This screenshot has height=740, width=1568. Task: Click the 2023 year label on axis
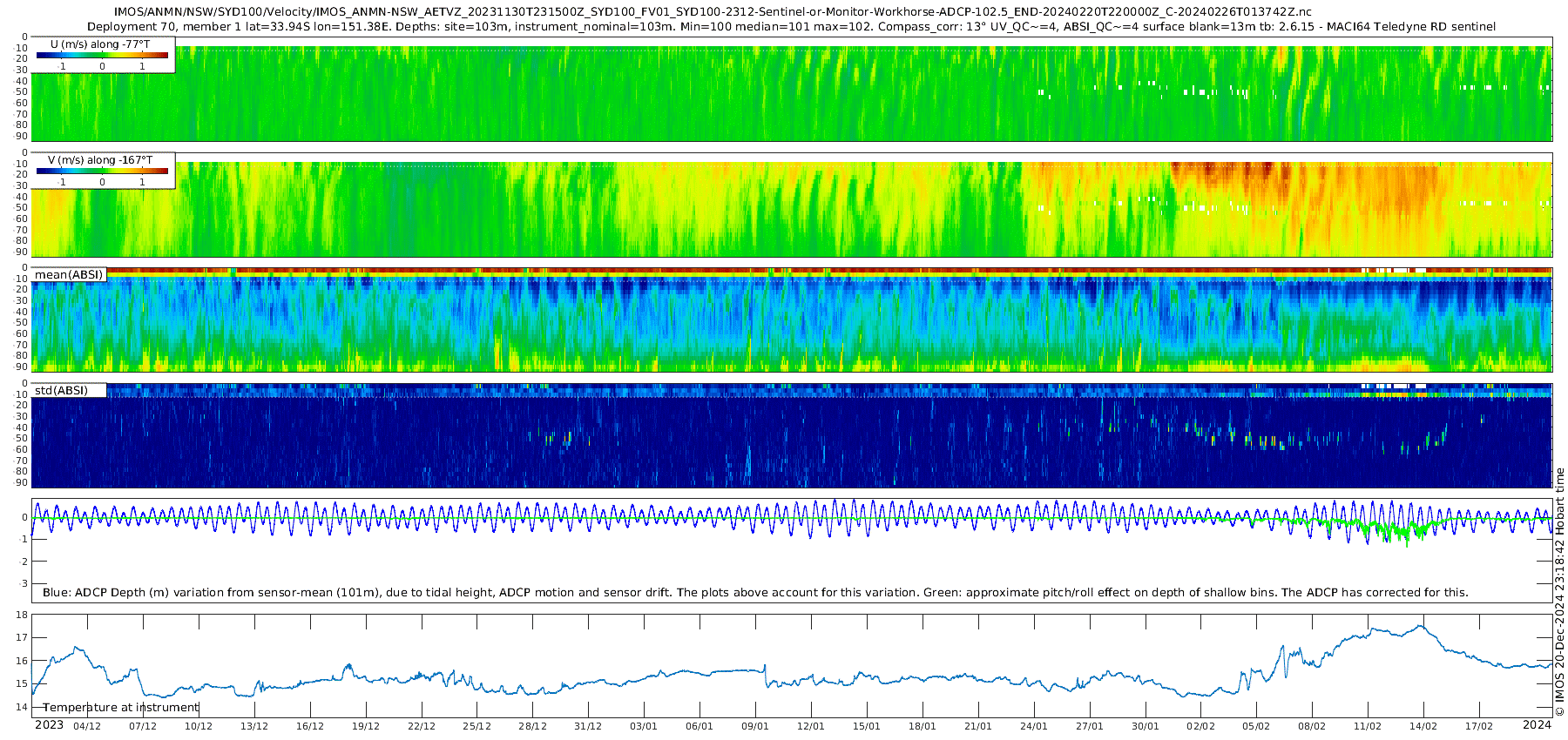[x=49, y=725]
